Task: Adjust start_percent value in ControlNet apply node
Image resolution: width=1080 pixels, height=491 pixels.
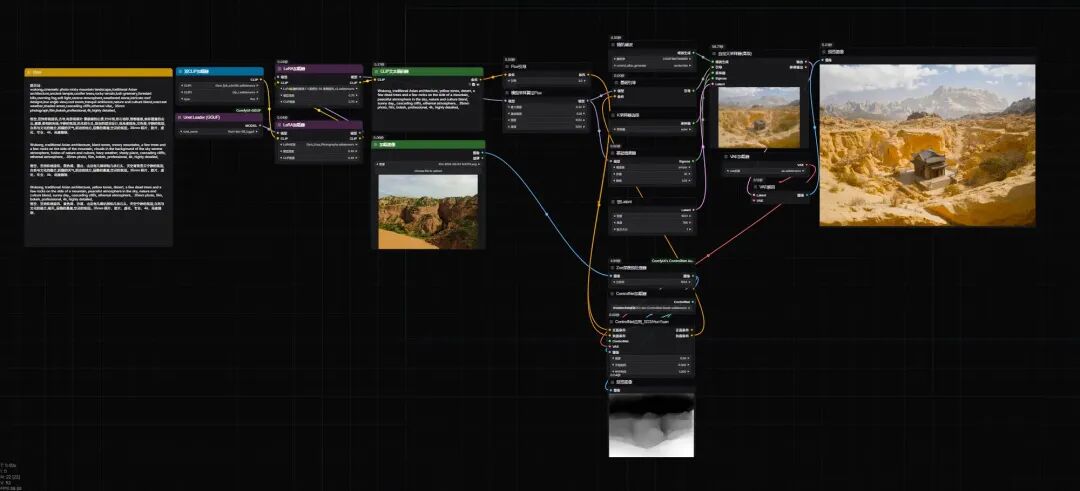Action: (x=652, y=365)
